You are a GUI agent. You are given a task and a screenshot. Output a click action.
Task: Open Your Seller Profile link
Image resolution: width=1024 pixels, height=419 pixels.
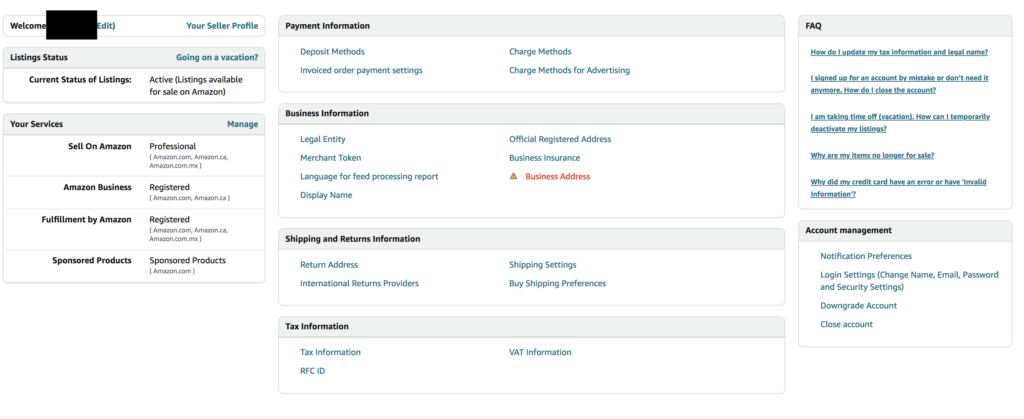(222, 26)
